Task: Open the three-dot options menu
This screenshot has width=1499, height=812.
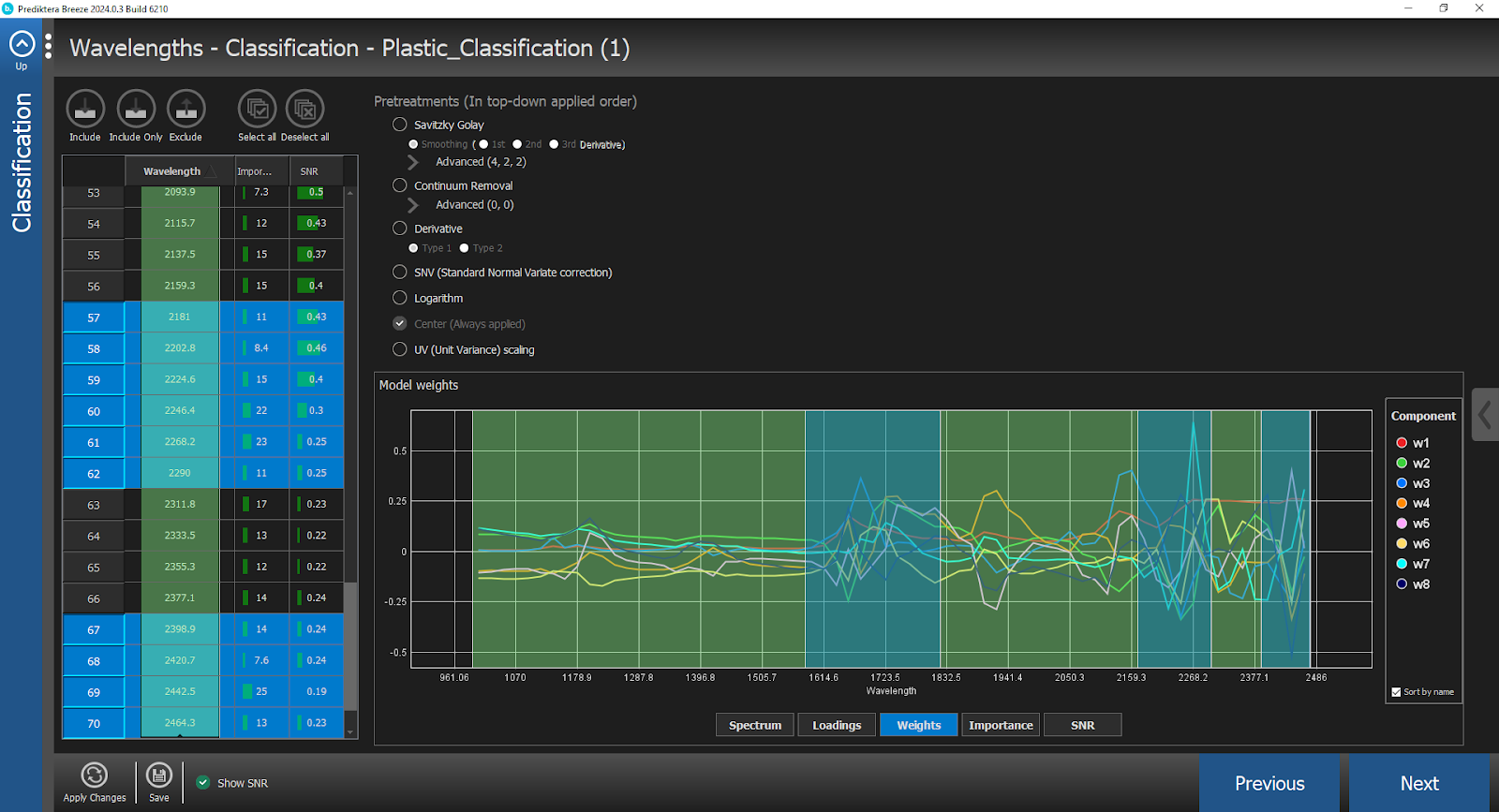Action: 49,48
